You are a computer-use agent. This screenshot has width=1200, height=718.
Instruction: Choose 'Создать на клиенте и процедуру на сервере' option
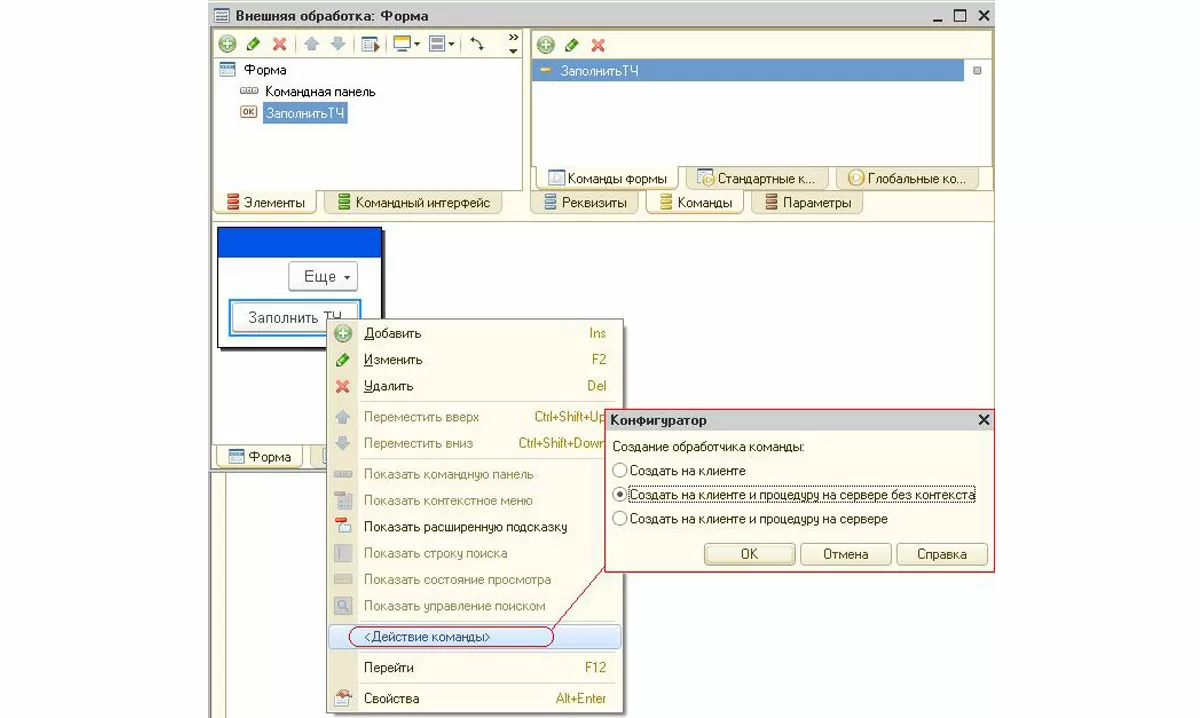click(x=620, y=519)
